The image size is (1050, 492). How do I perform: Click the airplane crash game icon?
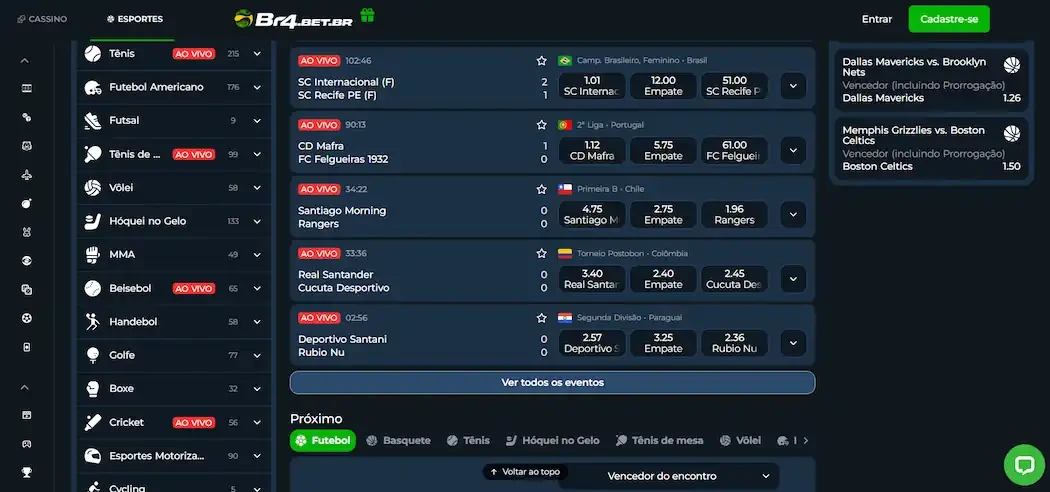pyautogui.click(x=27, y=175)
